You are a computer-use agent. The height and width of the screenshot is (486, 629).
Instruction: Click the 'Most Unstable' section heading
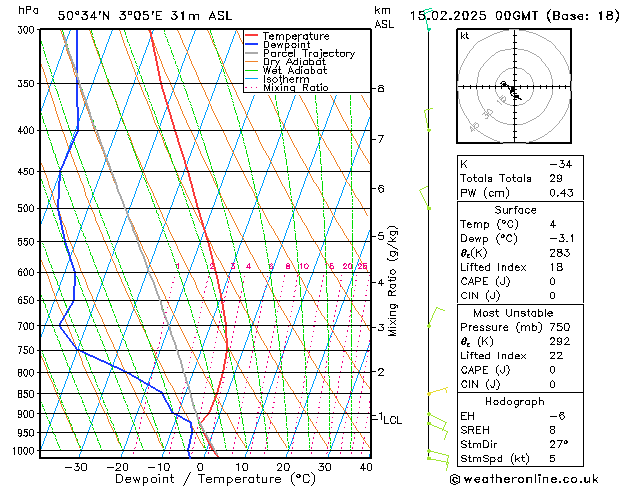click(513, 313)
